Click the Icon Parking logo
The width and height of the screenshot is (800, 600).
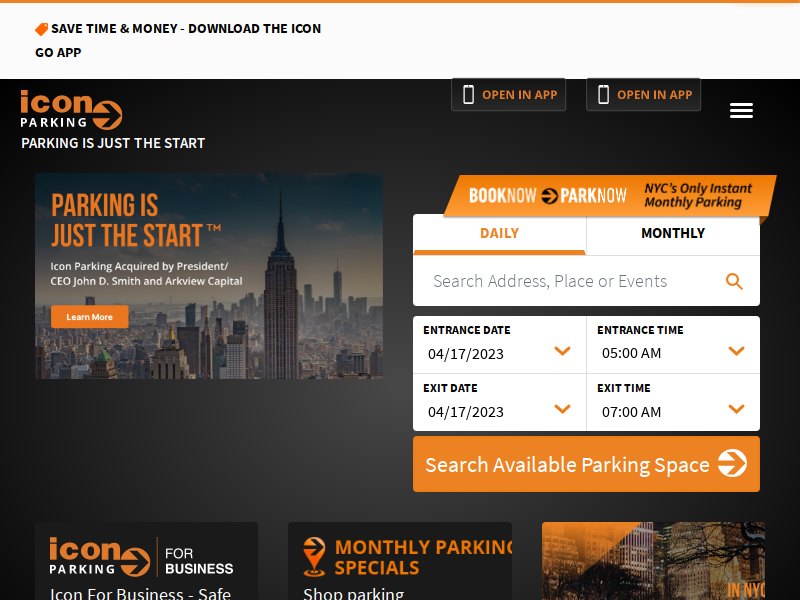[x=71, y=110]
